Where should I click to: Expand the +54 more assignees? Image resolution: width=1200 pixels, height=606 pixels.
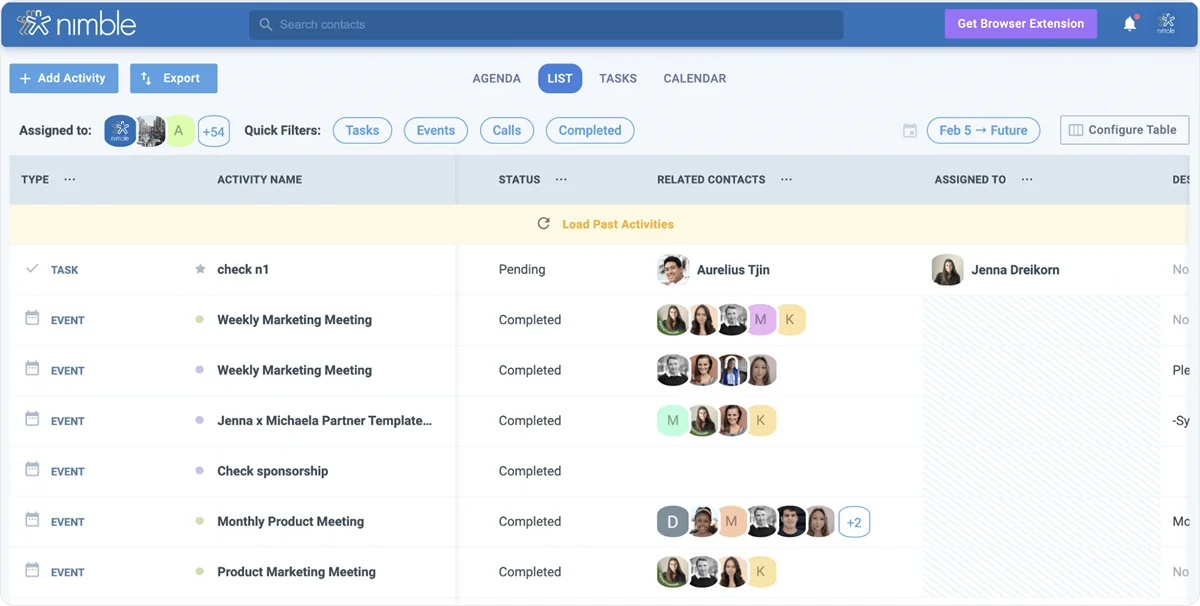214,131
